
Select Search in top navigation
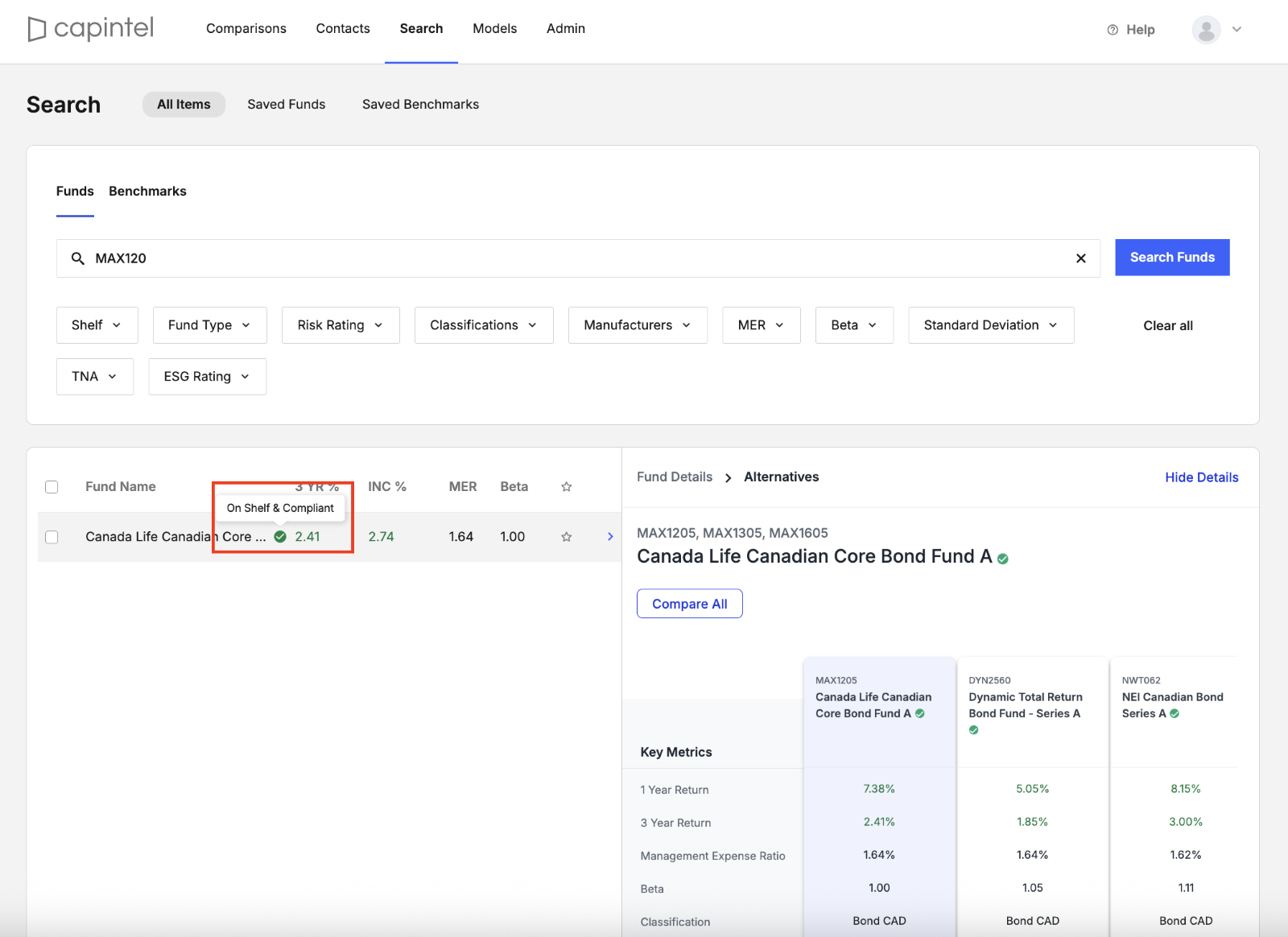point(421,29)
